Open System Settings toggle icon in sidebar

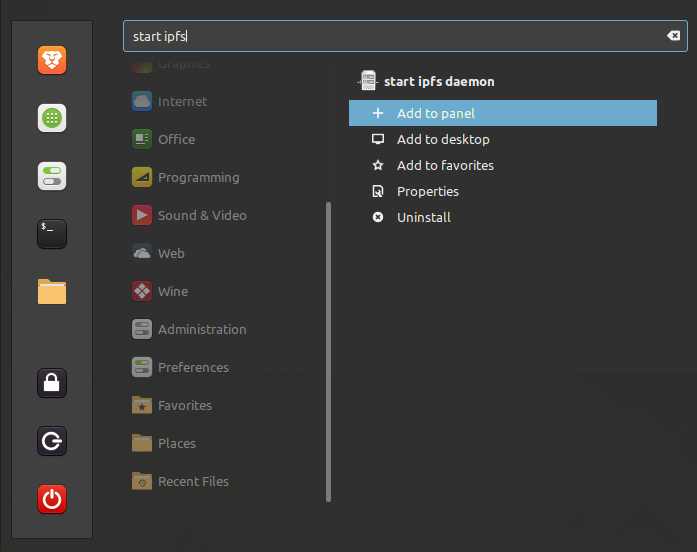(52, 176)
